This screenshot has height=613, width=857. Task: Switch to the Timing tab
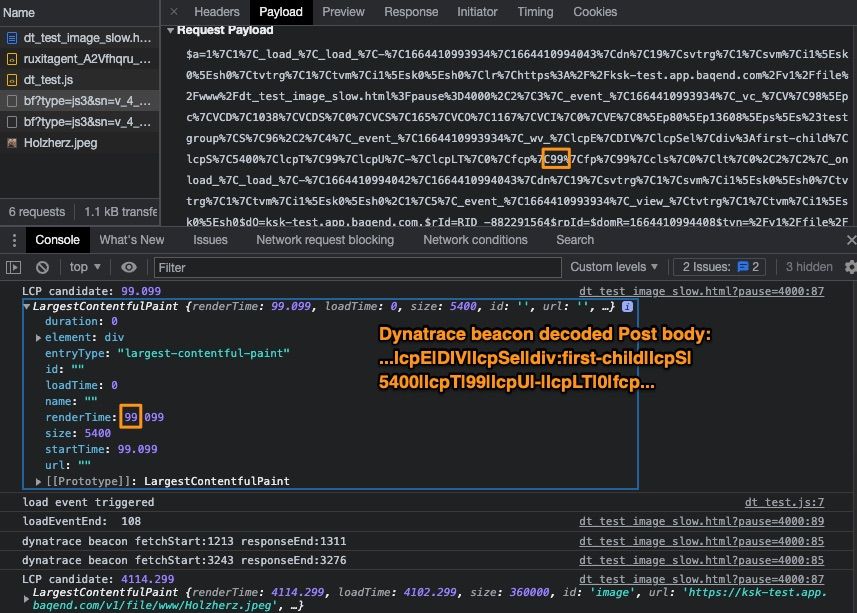pyautogui.click(x=535, y=12)
